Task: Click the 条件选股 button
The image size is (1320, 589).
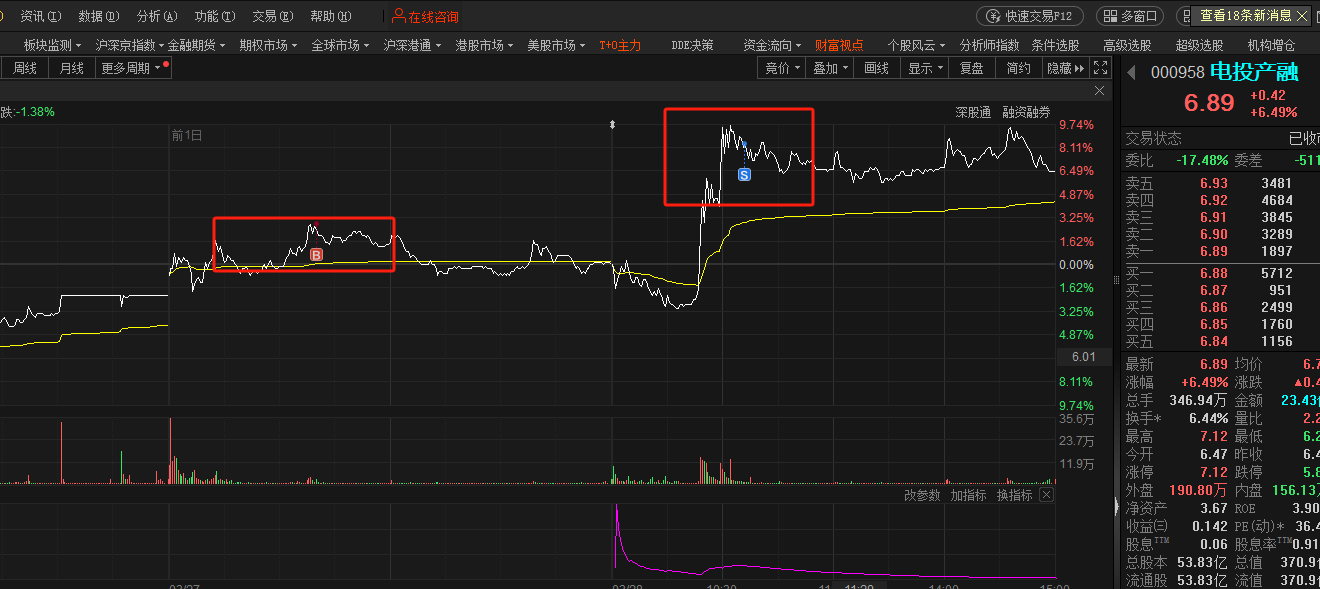Action: click(x=1055, y=45)
